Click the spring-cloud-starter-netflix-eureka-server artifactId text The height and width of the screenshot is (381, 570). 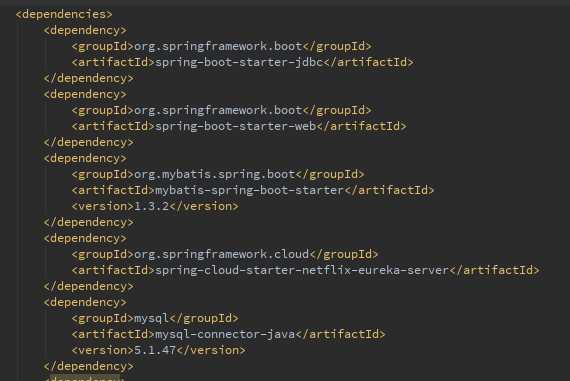(302, 270)
